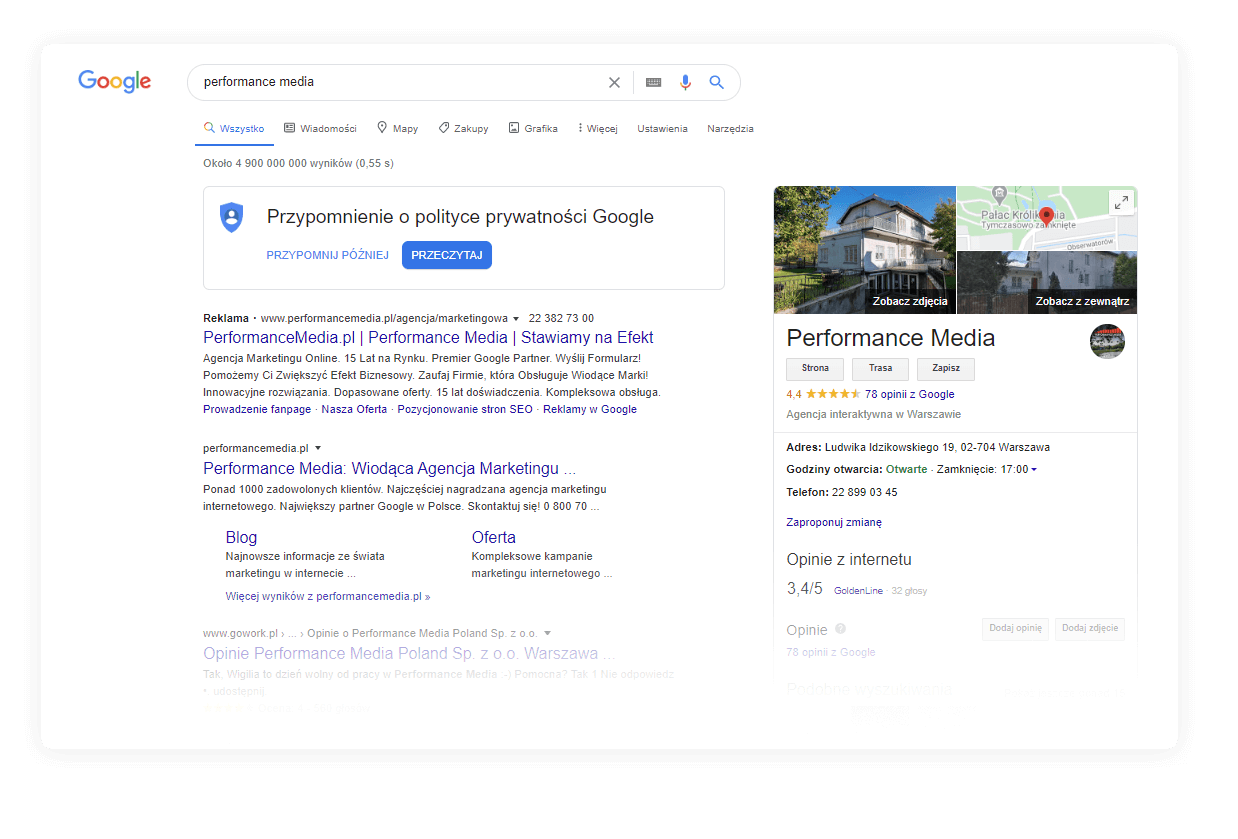Click the Google logo
Screen dimensions: 1238x839
coord(115,82)
